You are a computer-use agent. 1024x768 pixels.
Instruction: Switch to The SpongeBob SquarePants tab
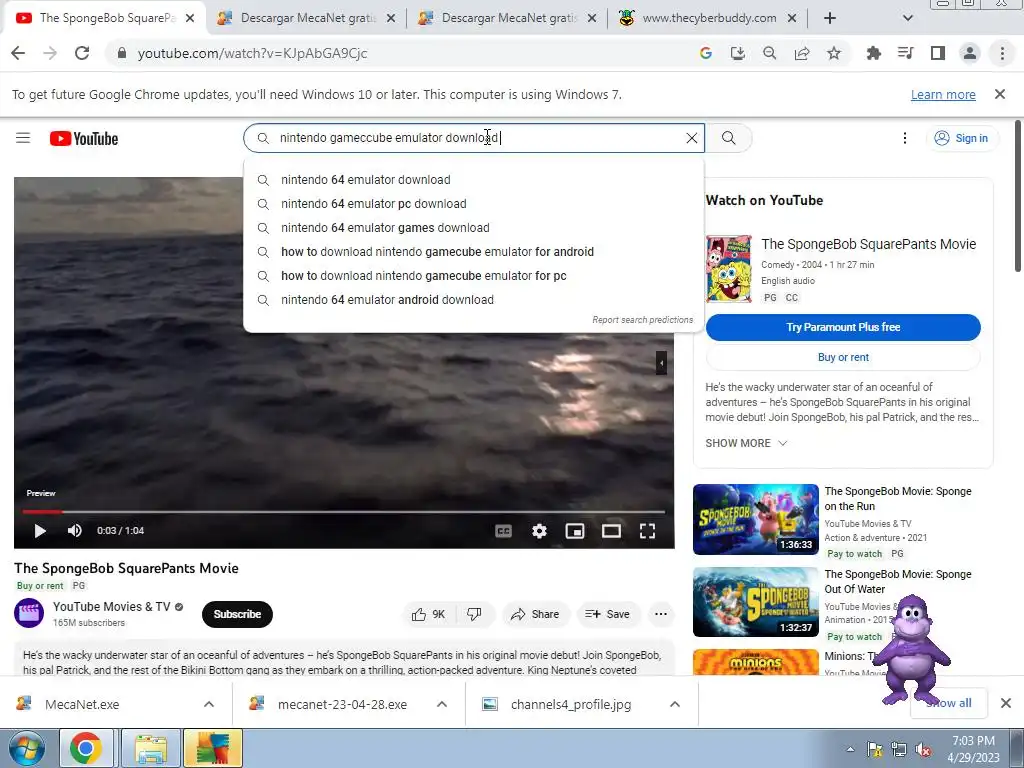(x=104, y=18)
